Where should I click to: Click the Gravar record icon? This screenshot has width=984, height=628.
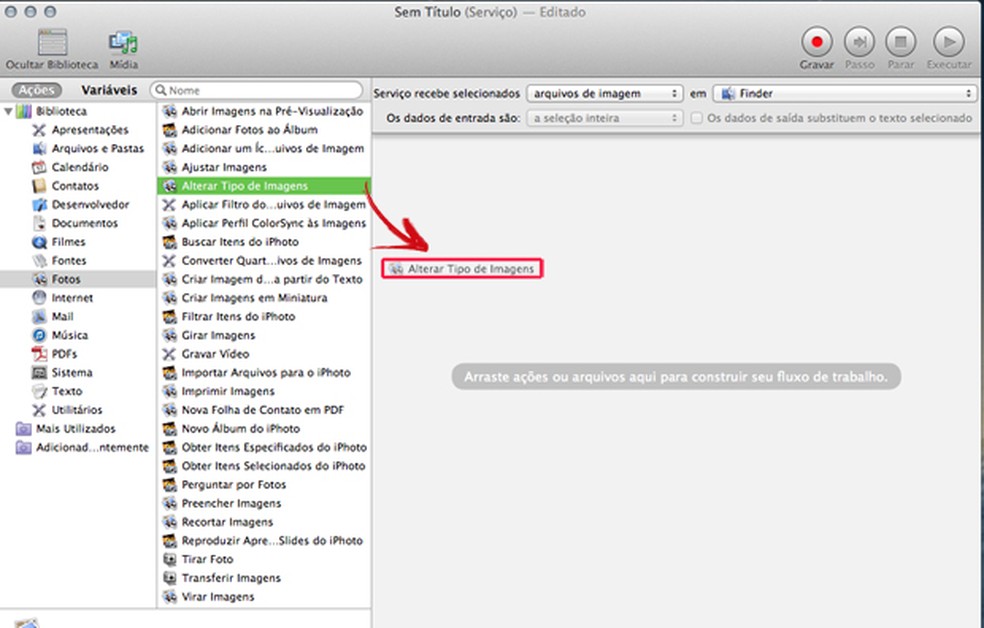click(817, 41)
